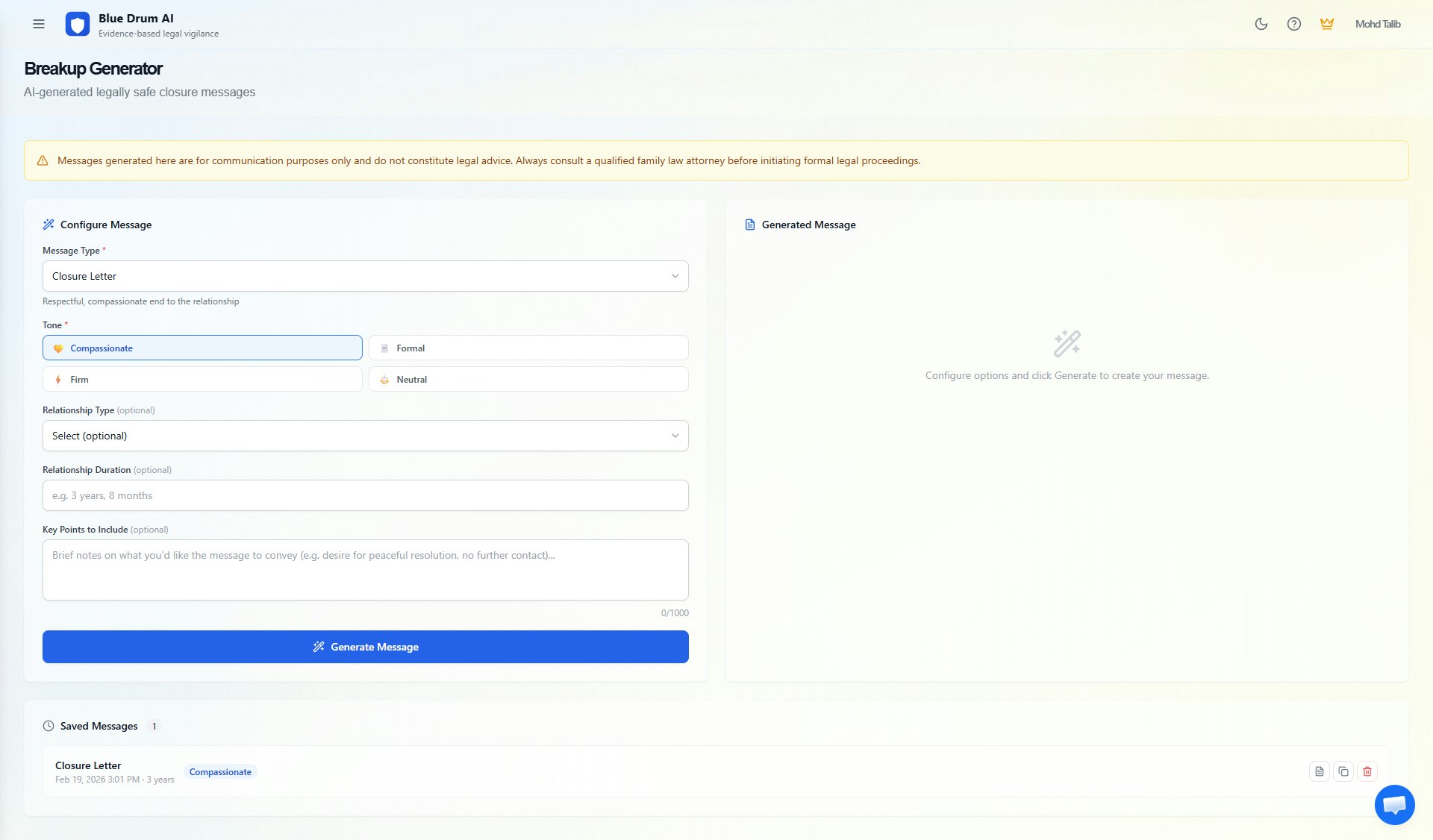Select the Compassionate tone tag on saved message
This screenshot has width=1433, height=840.
coord(220,771)
